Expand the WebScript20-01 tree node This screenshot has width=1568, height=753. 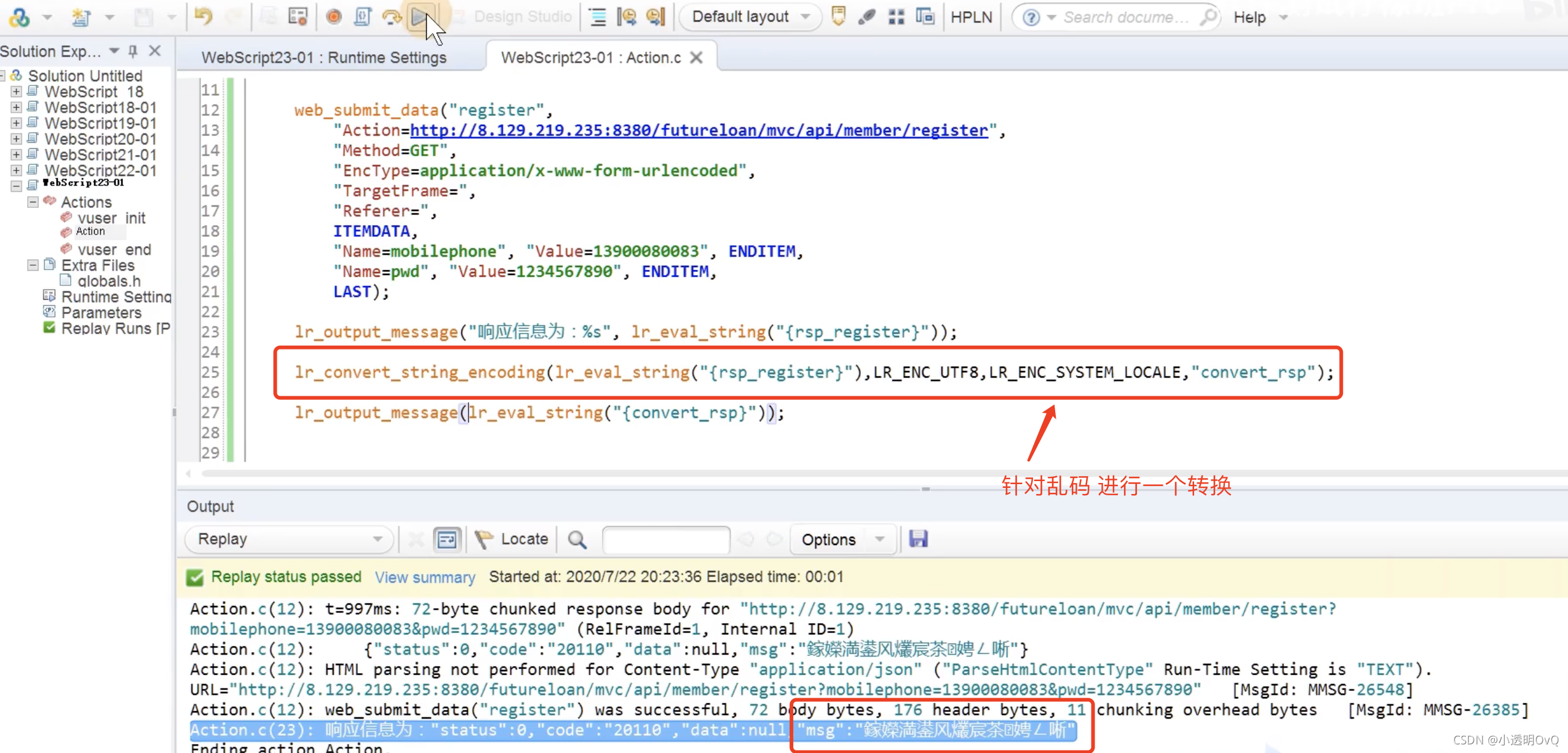point(16,139)
